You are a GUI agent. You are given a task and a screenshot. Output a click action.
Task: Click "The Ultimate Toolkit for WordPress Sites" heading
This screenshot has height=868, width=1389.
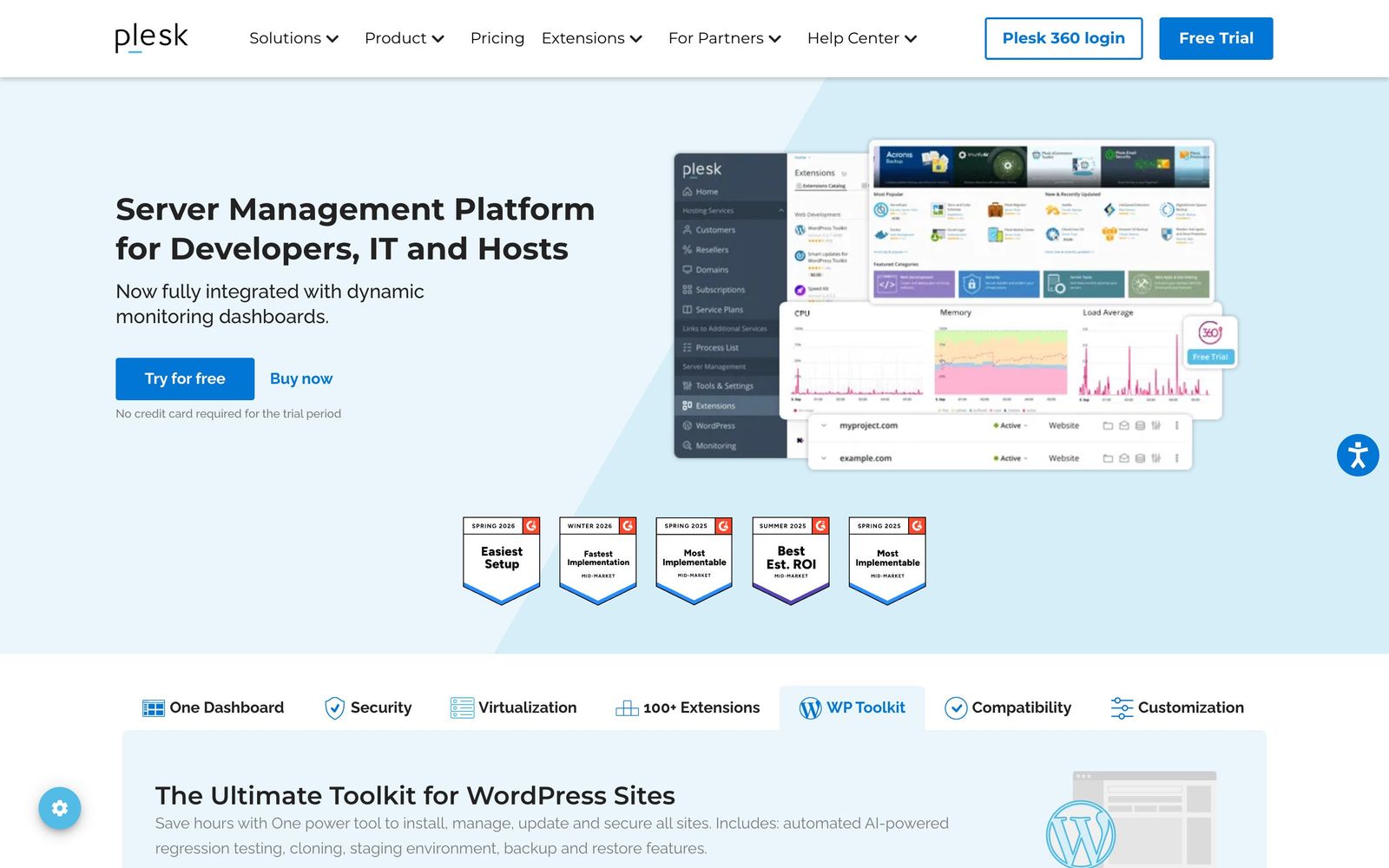point(415,795)
